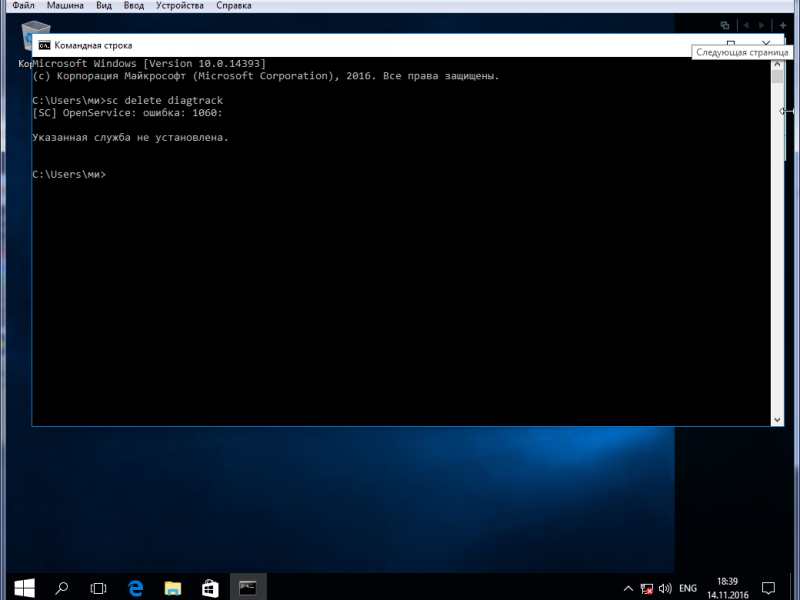Click the left triangle arrow near top right
Viewport: 800px width, 600px height.
tap(746, 25)
